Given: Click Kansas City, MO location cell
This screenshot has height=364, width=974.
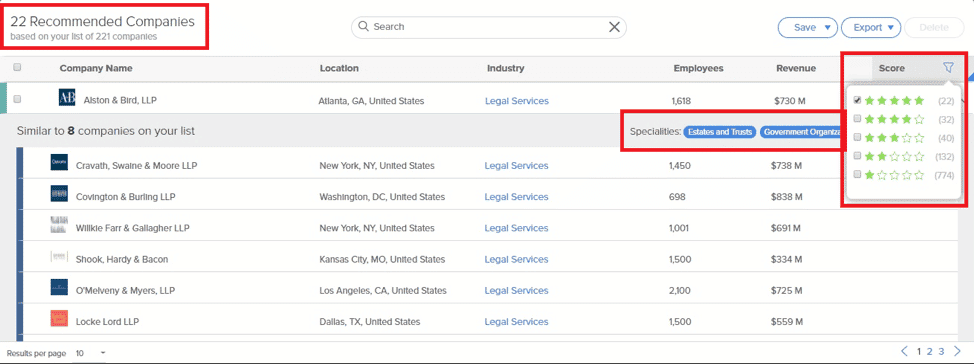Looking at the screenshot, I should (x=382, y=259).
